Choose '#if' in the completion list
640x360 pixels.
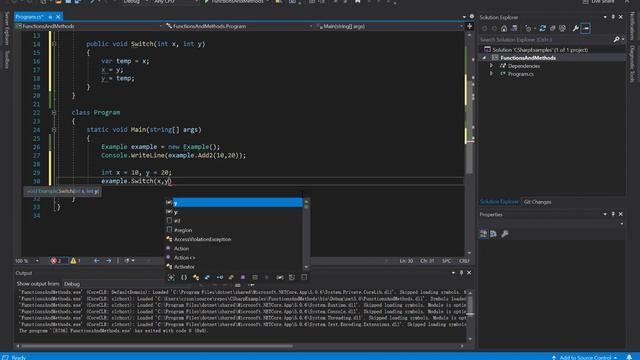234,221
